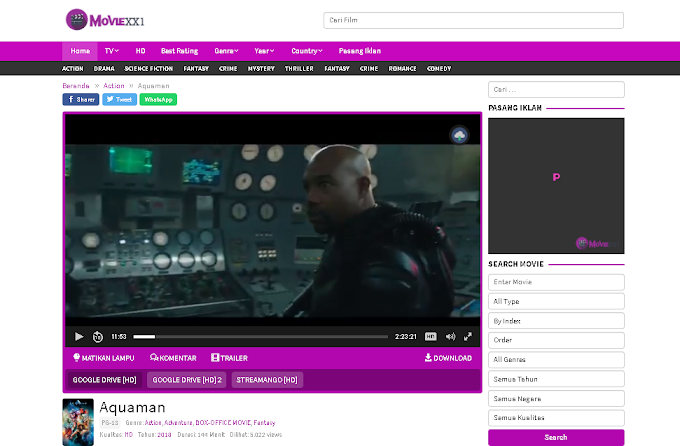The width and height of the screenshot is (680, 446).
Task: Play the Aquaman video
Action: click(78, 336)
